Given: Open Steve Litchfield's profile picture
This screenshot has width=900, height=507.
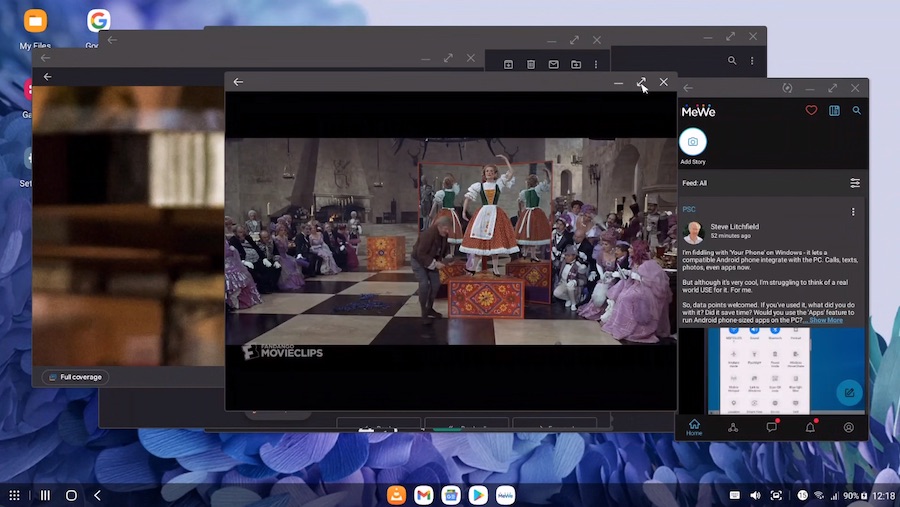Looking at the screenshot, I should pyautogui.click(x=693, y=232).
